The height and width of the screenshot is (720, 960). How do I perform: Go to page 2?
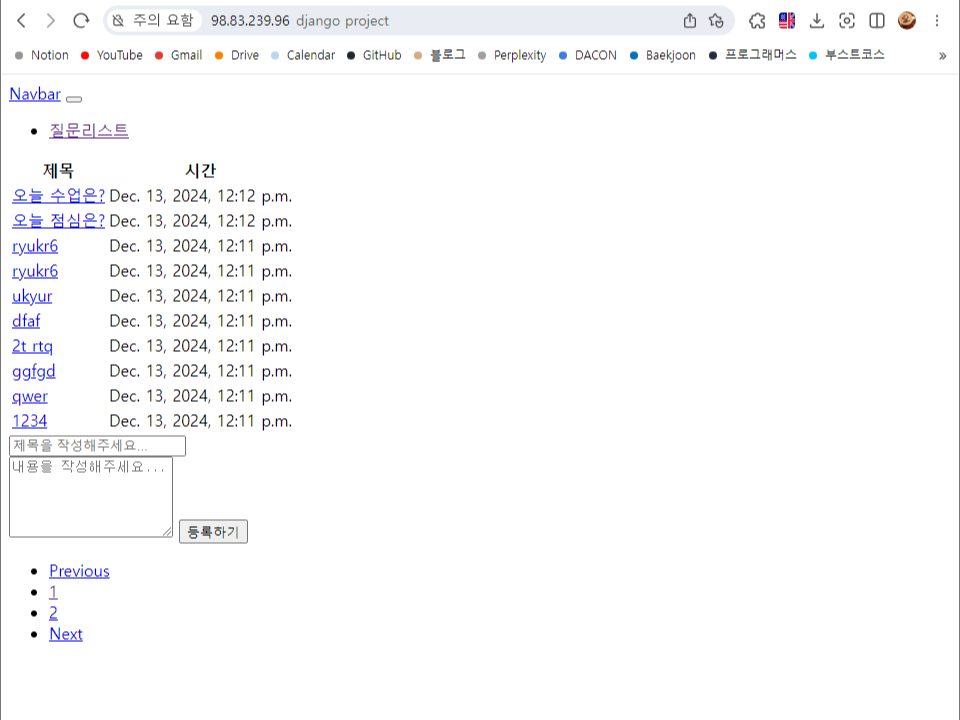[53, 613]
